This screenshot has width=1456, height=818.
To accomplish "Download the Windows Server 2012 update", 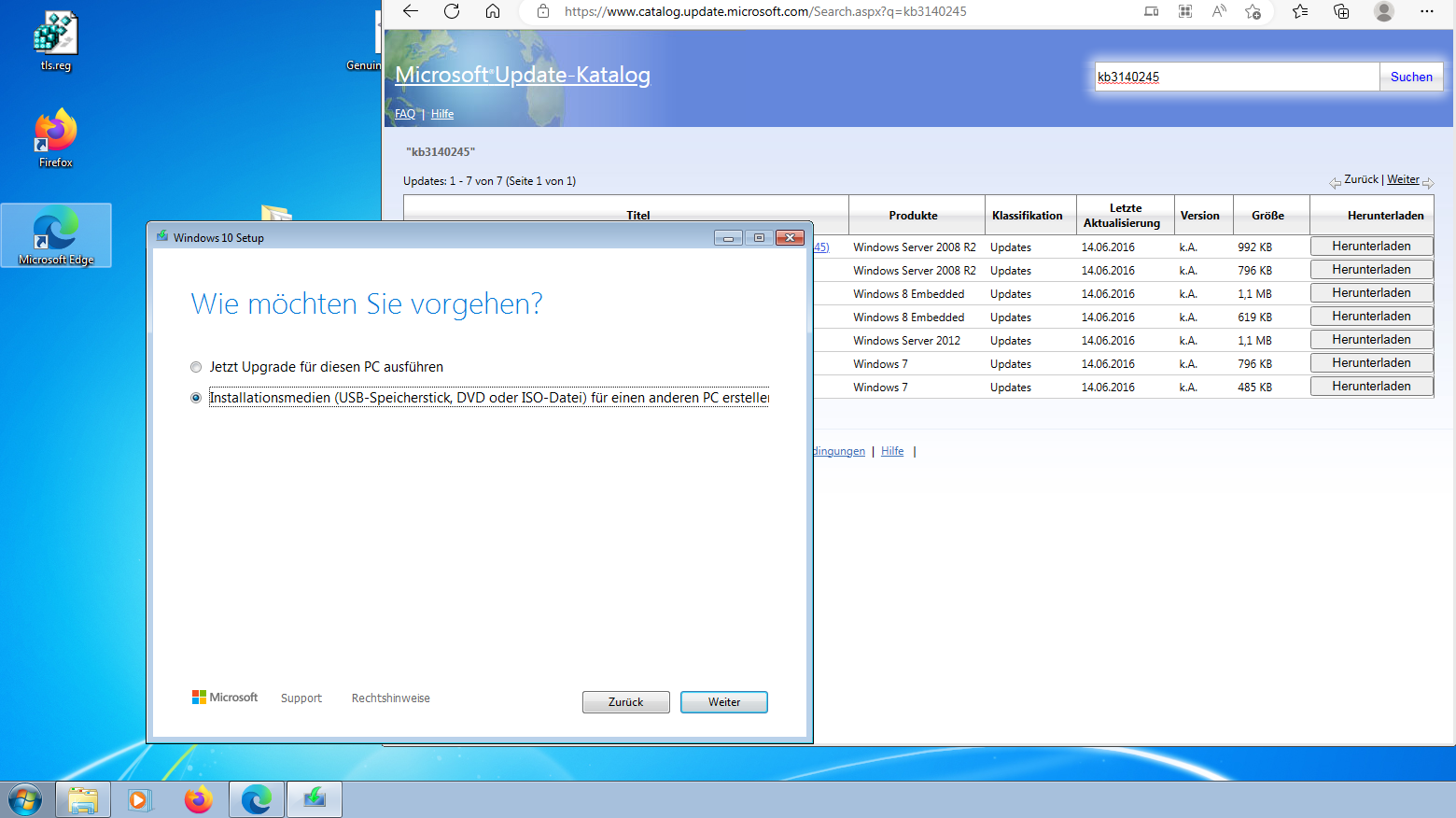I will tap(1371, 340).
